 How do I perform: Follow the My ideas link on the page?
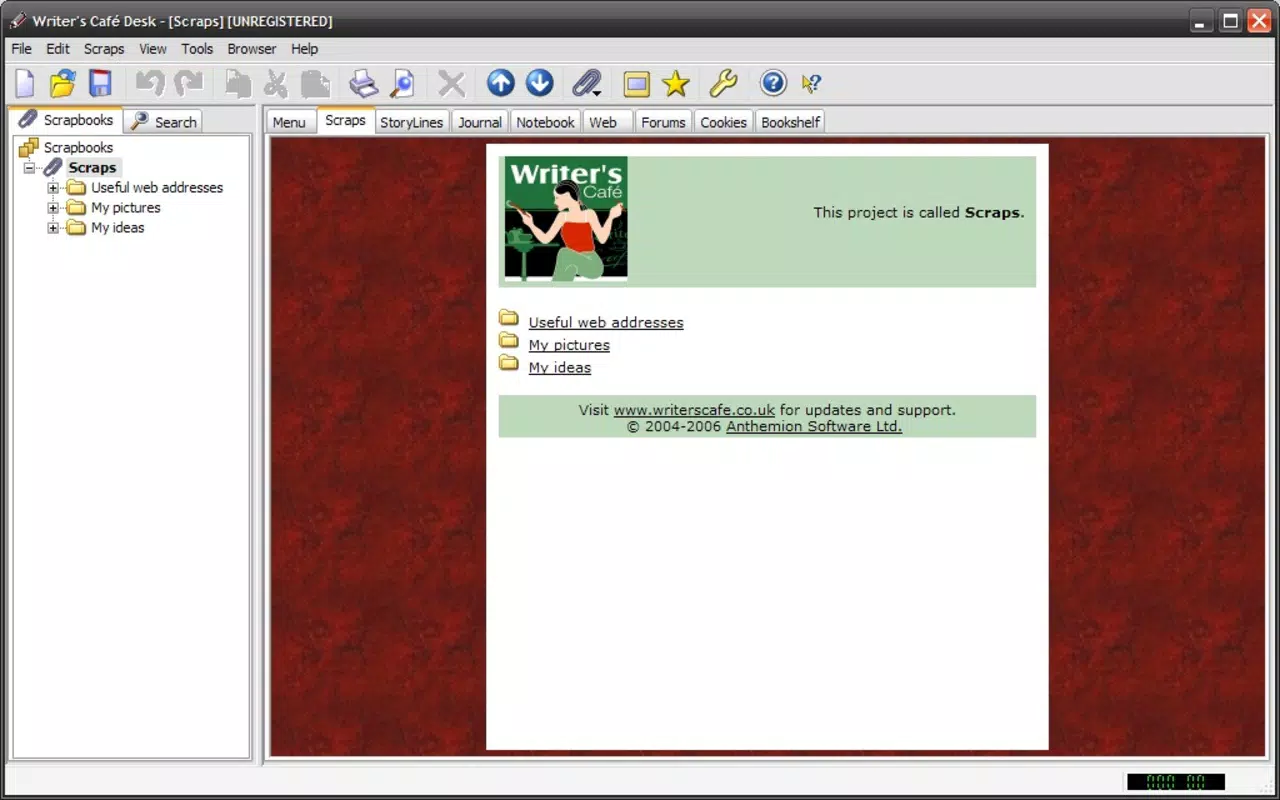click(x=560, y=367)
